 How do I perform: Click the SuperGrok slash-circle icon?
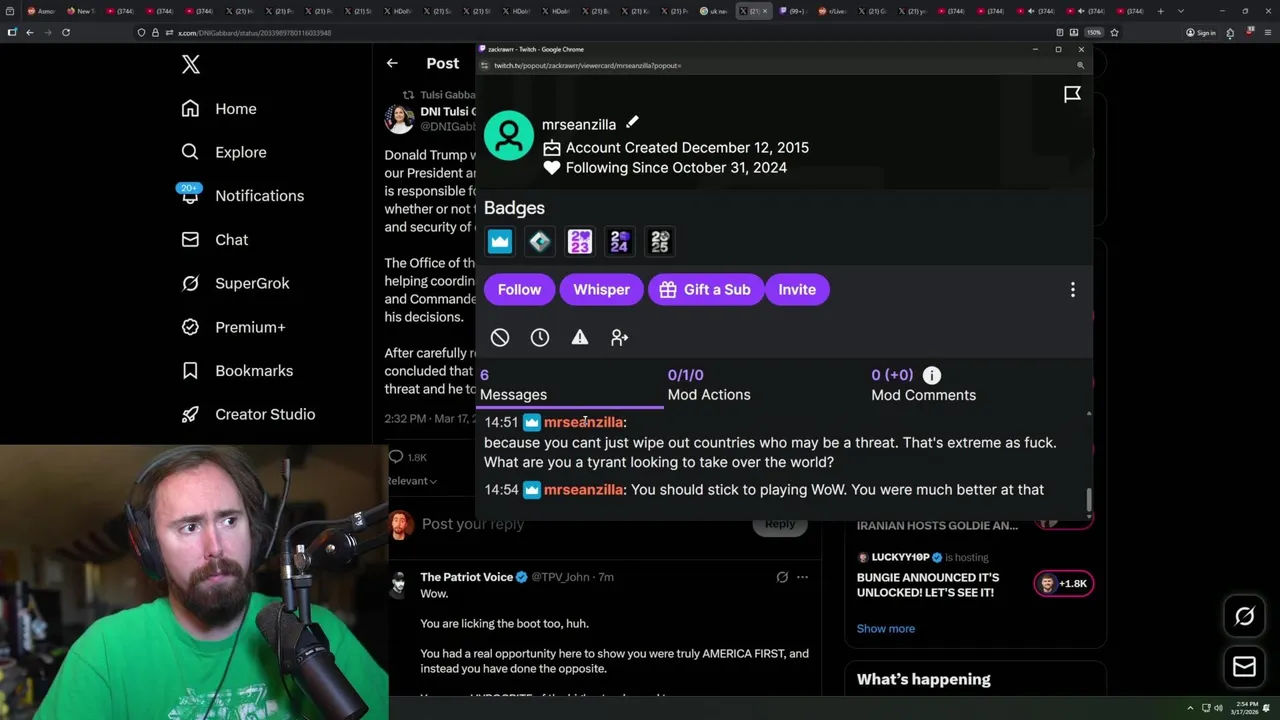(190, 283)
